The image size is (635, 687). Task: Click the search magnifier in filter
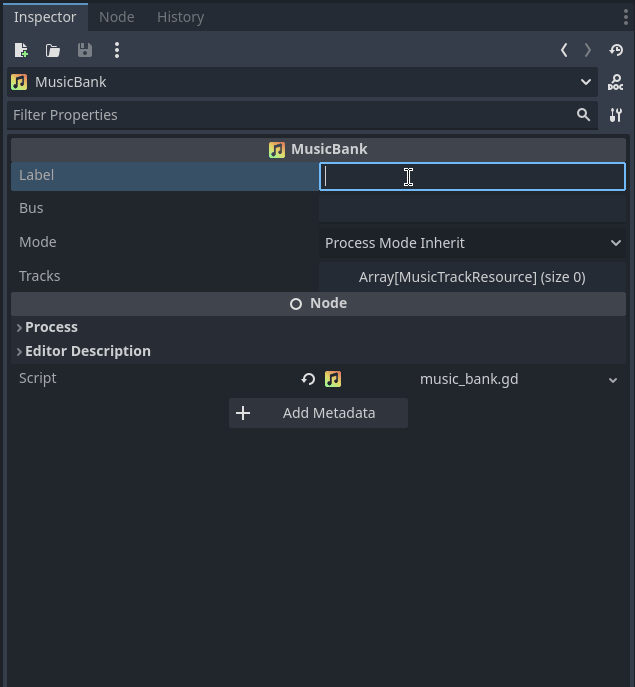coord(583,115)
